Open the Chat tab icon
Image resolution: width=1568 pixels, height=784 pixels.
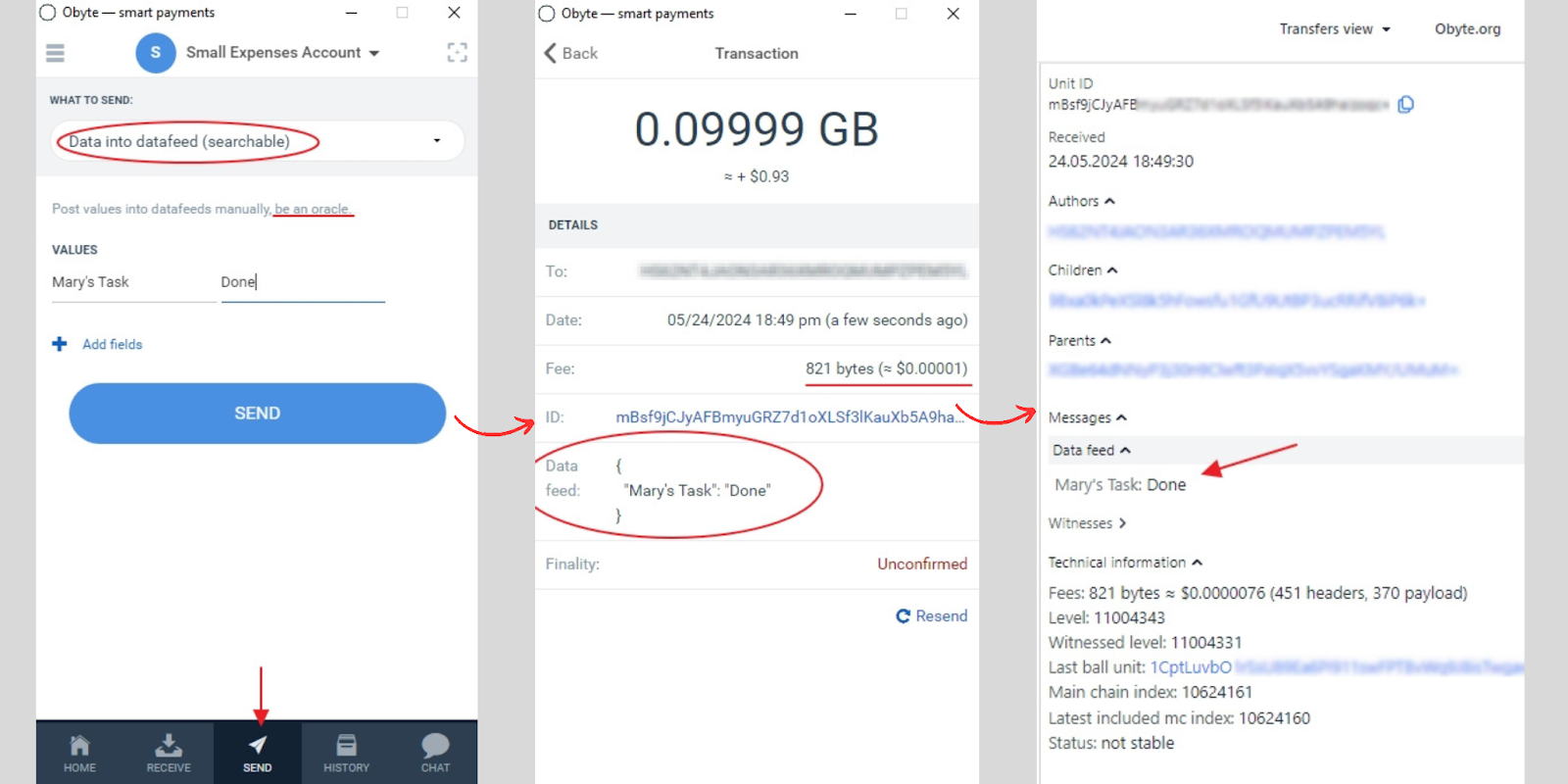click(x=435, y=746)
